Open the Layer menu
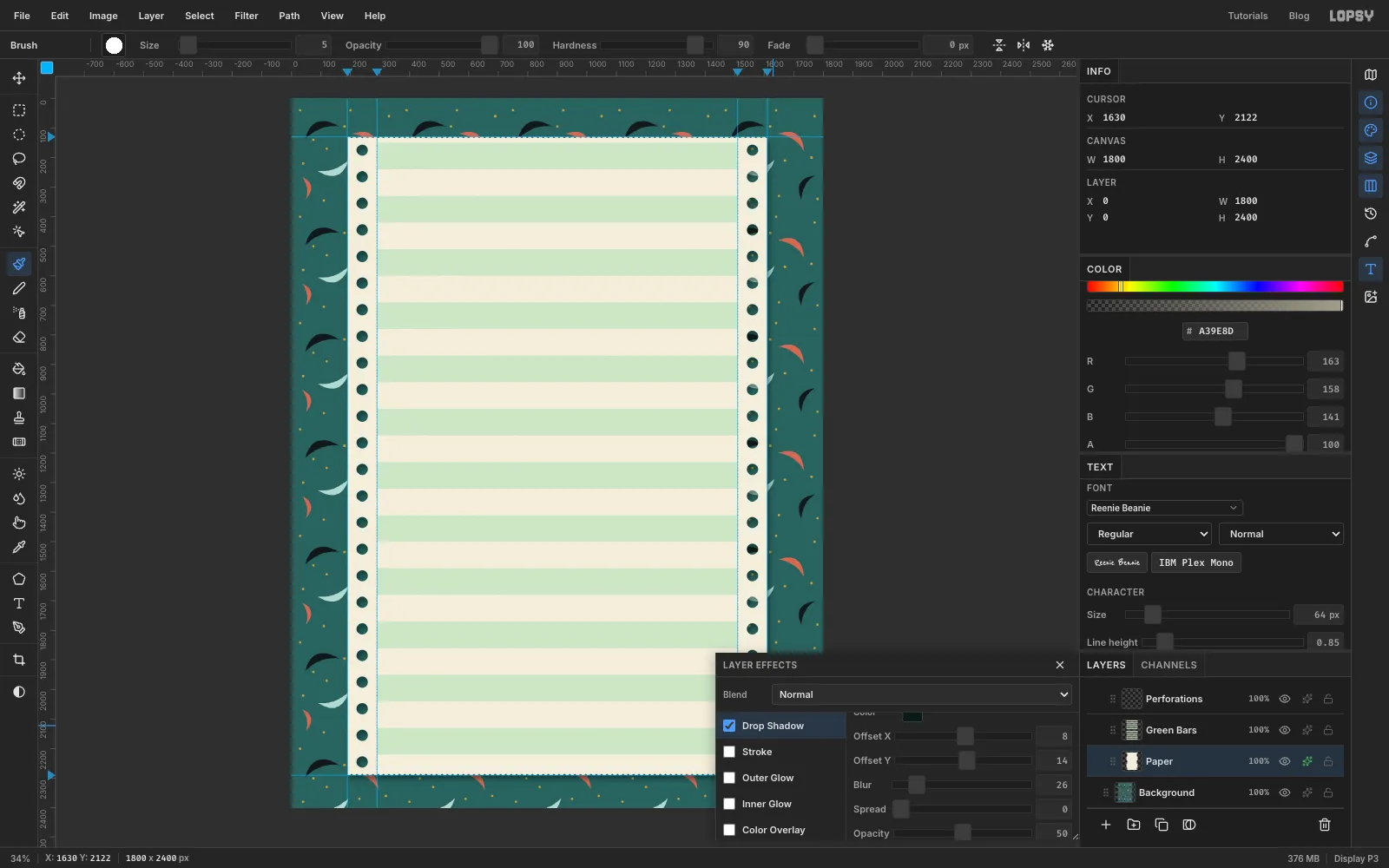Viewport: 1389px width, 868px height. click(x=151, y=16)
